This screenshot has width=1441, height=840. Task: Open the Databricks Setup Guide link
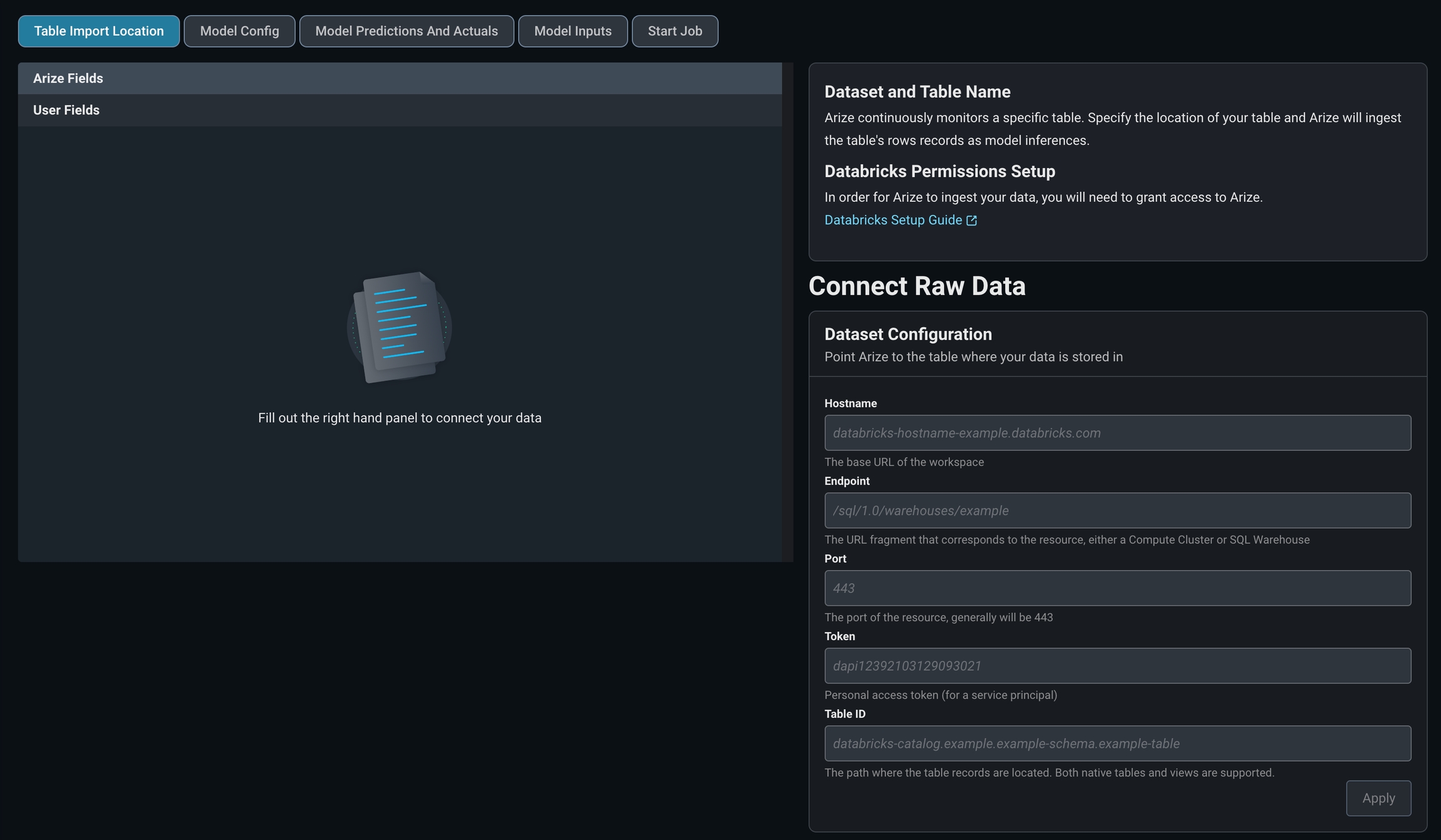pyautogui.click(x=892, y=220)
